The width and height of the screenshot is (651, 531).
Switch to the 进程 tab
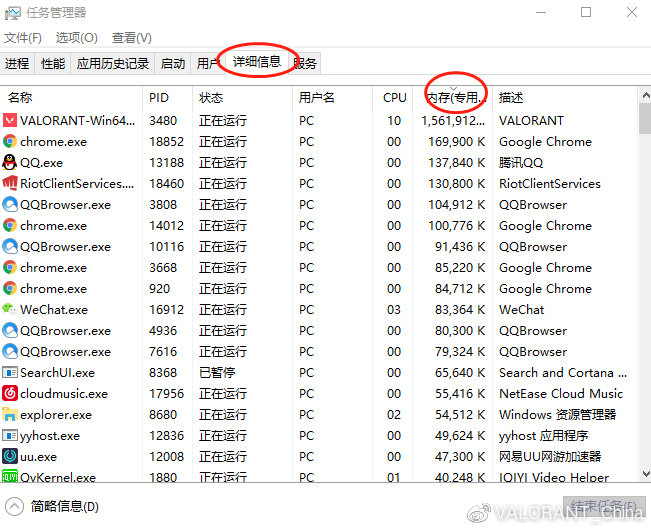(17, 64)
